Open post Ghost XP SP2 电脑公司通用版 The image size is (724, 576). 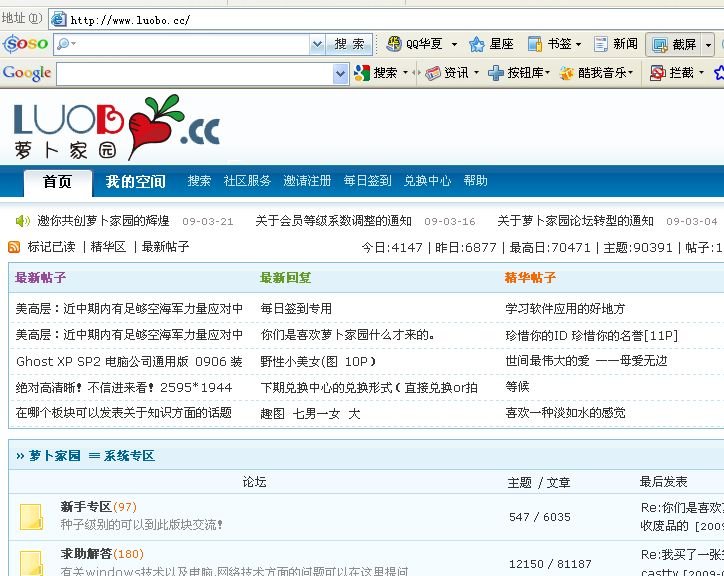(x=129, y=361)
